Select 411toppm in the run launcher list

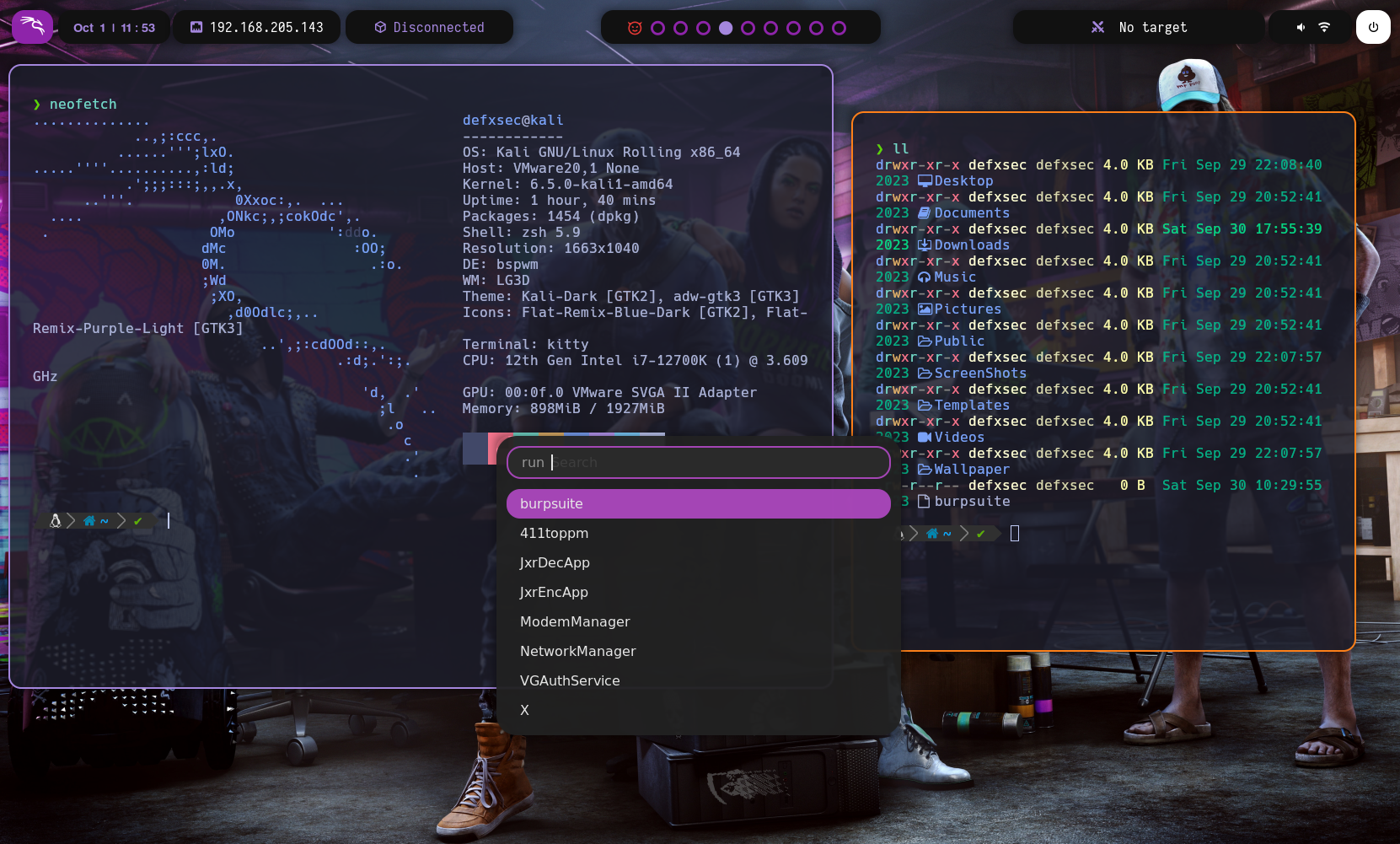698,533
